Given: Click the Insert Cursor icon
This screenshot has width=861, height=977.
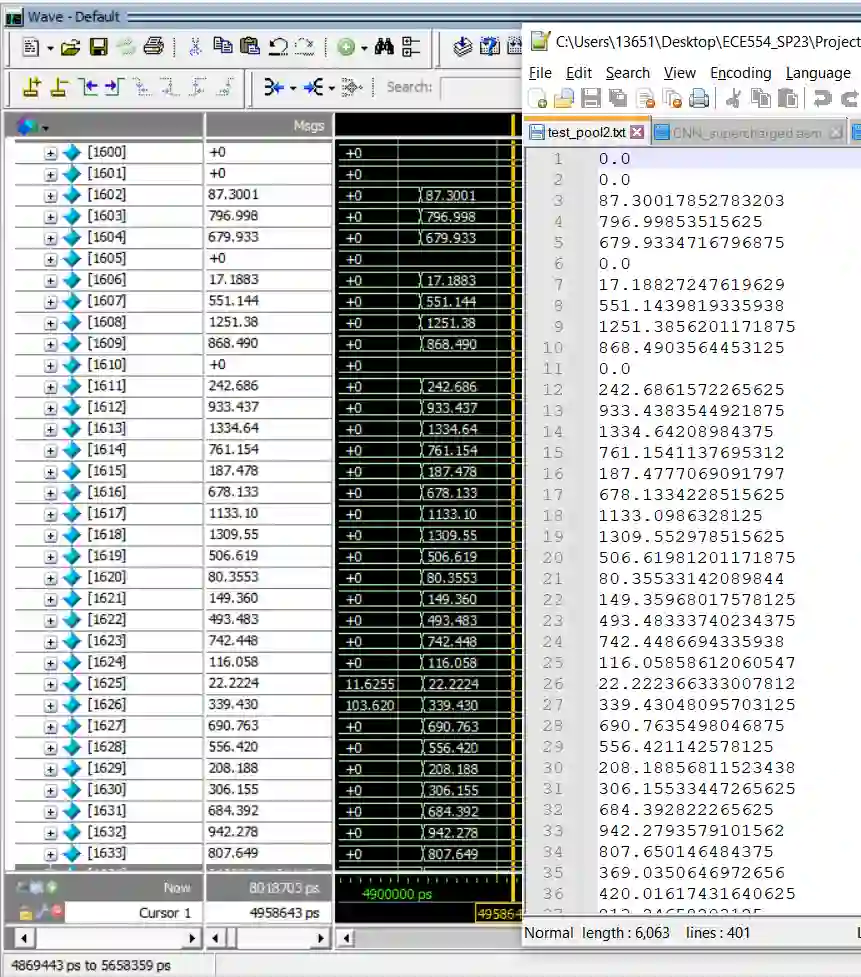Looking at the screenshot, I should [x=31, y=88].
